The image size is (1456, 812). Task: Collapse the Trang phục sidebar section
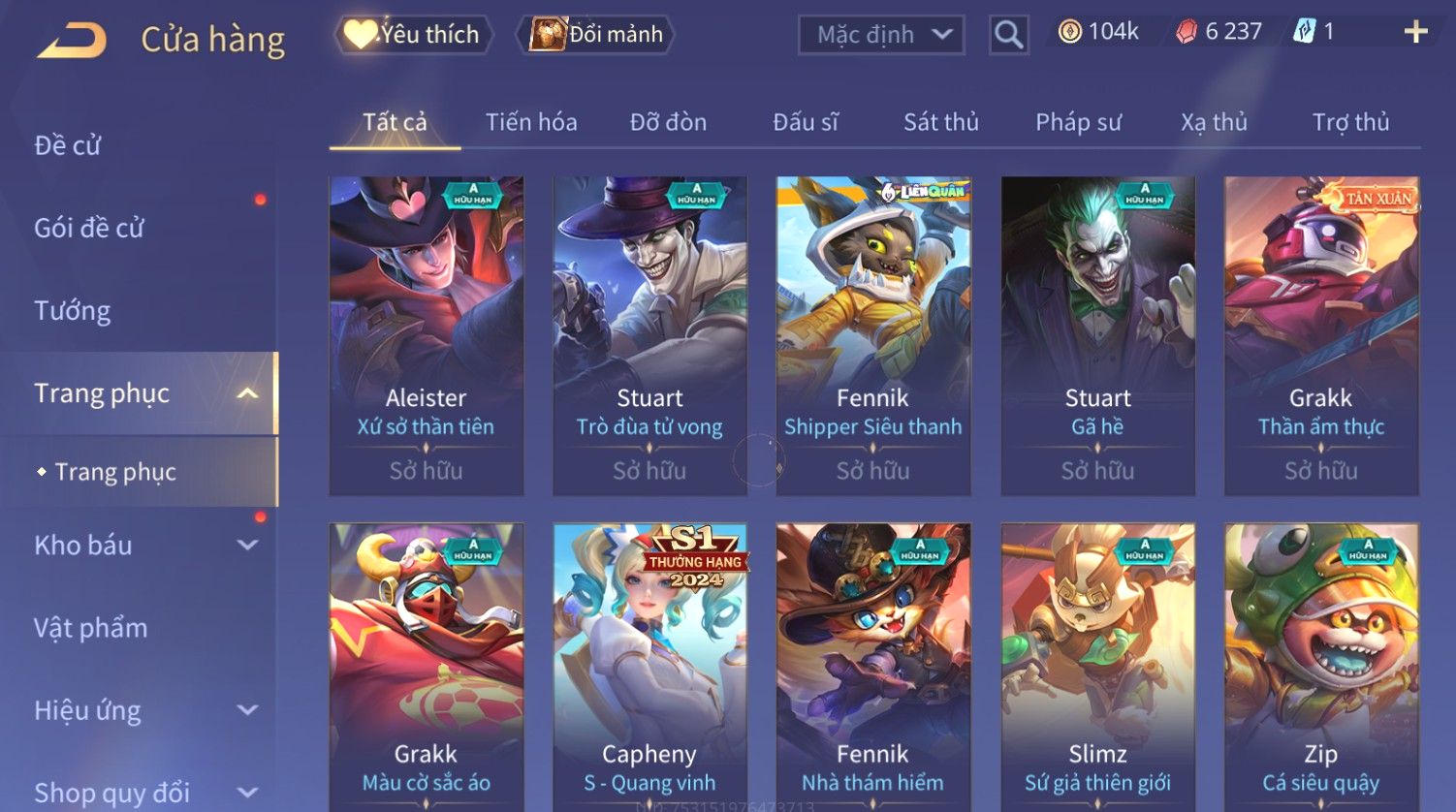click(x=248, y=393)
